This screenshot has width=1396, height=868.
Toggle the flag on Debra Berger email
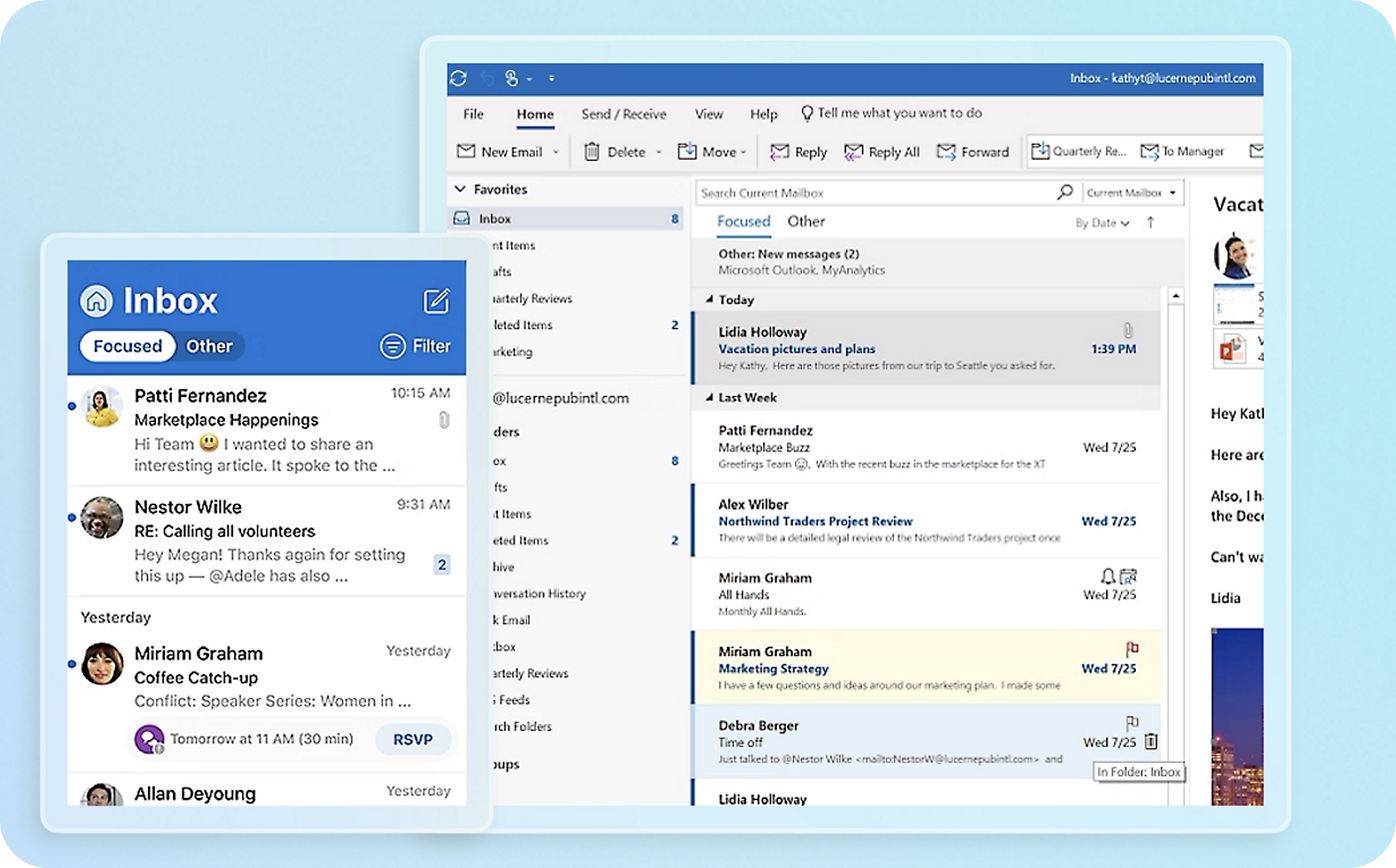coord(1132,723)
